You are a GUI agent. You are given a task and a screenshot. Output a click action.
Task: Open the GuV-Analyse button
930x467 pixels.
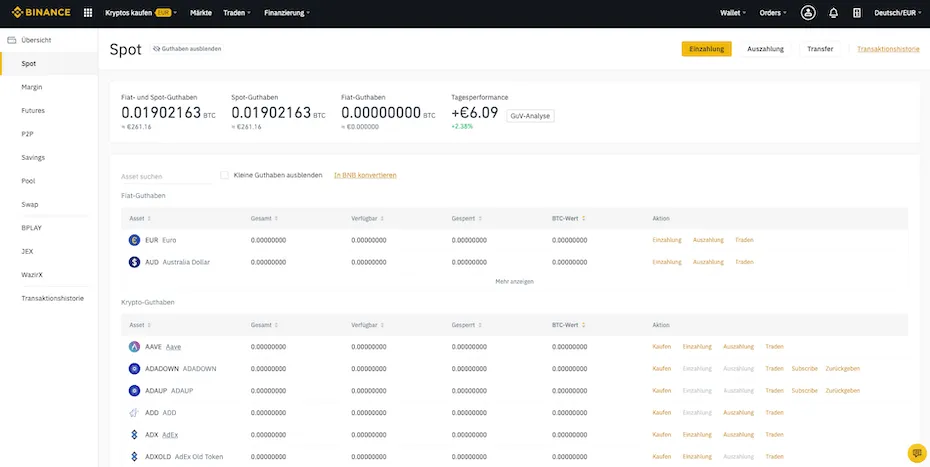click(x=530, y=116)
